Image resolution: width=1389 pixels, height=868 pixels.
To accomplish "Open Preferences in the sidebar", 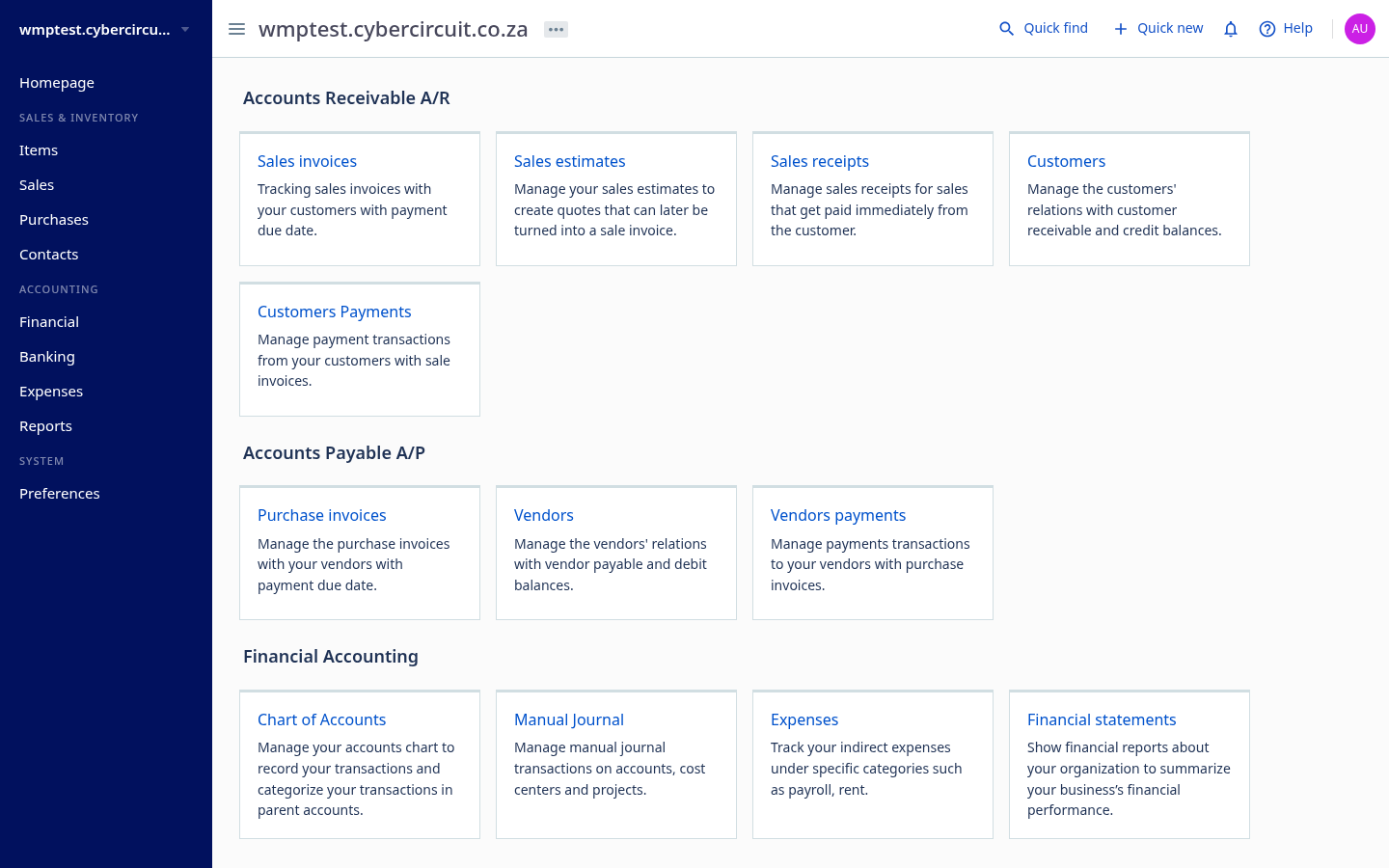I will point(60,494).
